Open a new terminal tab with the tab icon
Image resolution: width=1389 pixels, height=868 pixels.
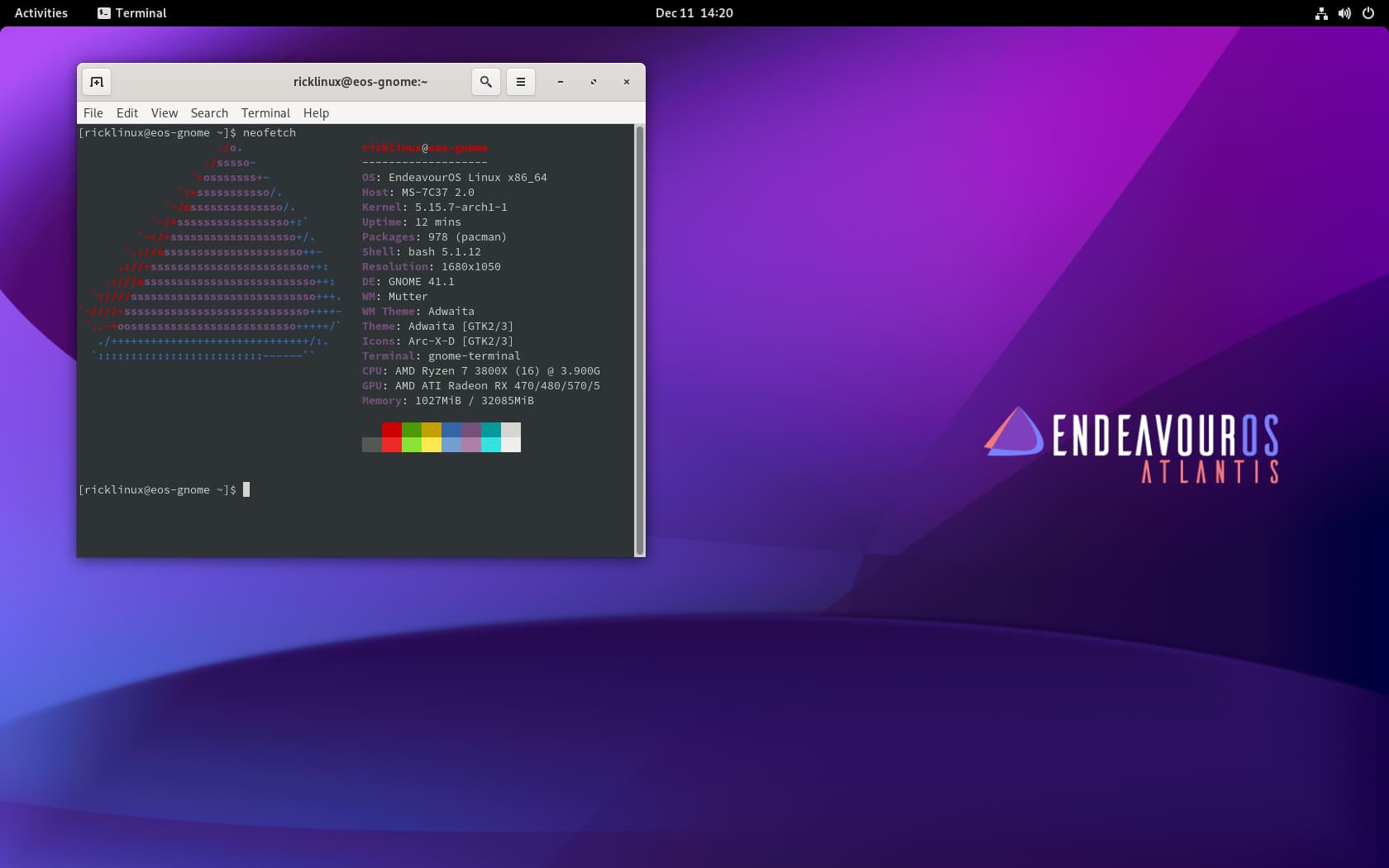coord(96,82)
